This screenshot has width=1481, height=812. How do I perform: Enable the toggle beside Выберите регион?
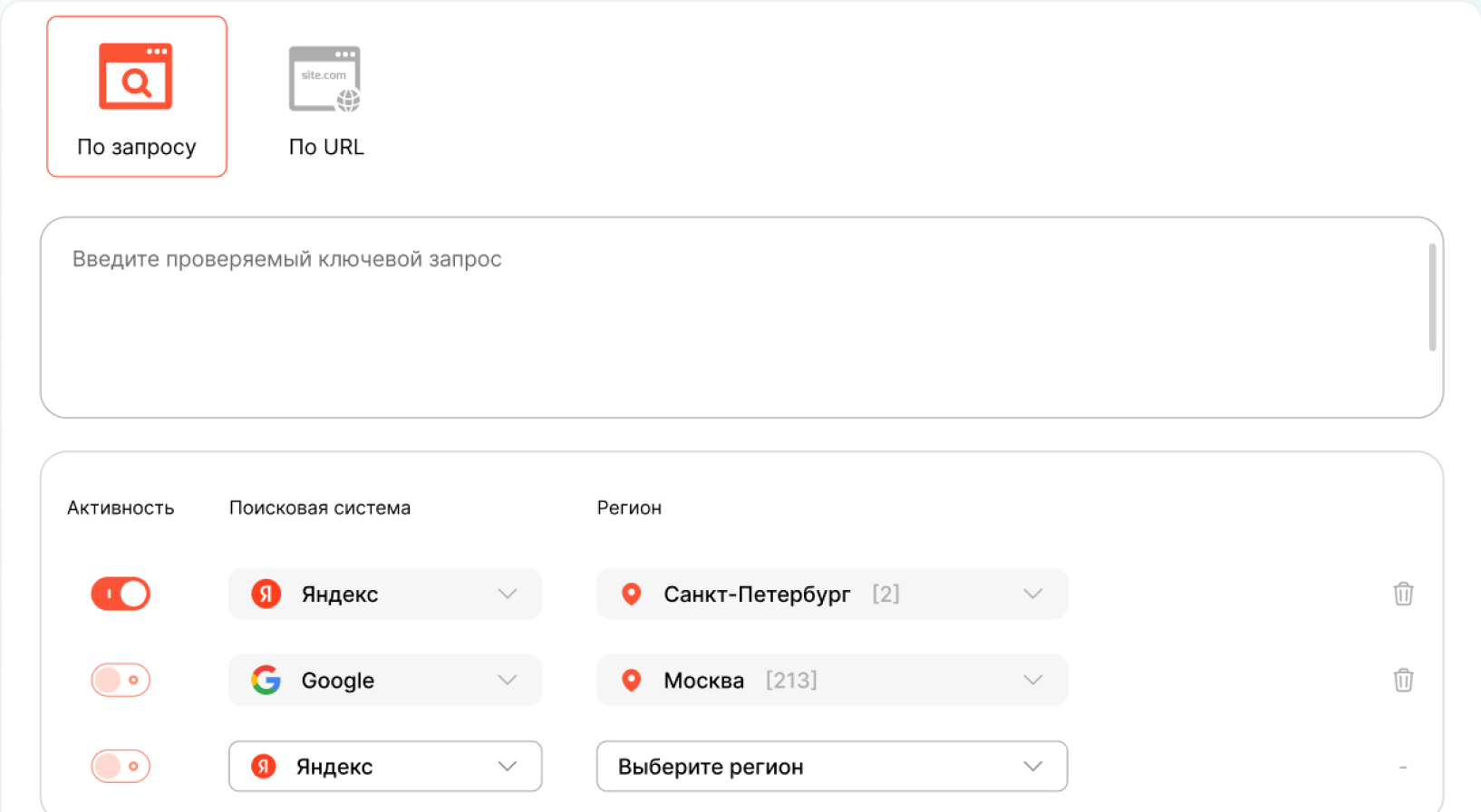click(x=121, y=767)
